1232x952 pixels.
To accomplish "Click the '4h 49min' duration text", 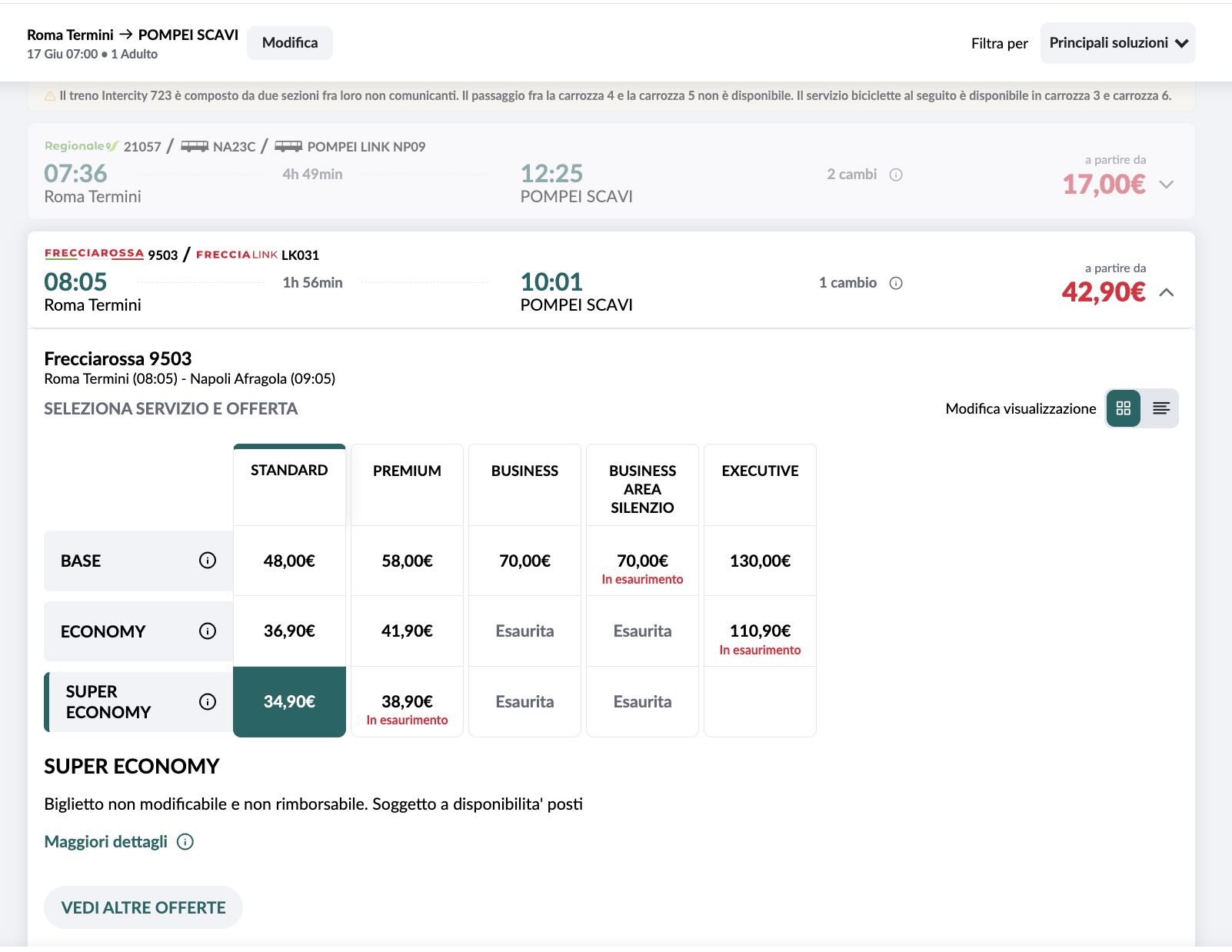I will point(312,174).
